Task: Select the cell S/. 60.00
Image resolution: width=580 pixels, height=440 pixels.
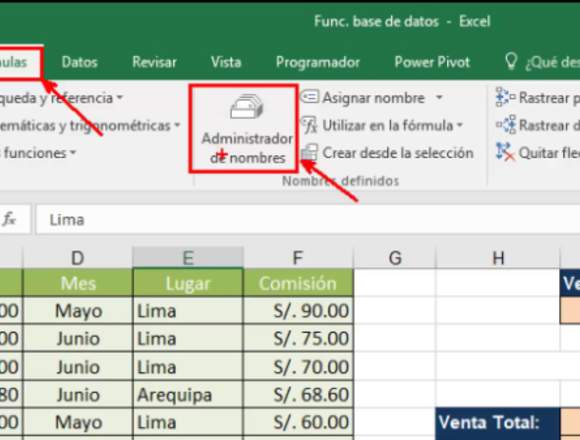Action: click(298, 422)
